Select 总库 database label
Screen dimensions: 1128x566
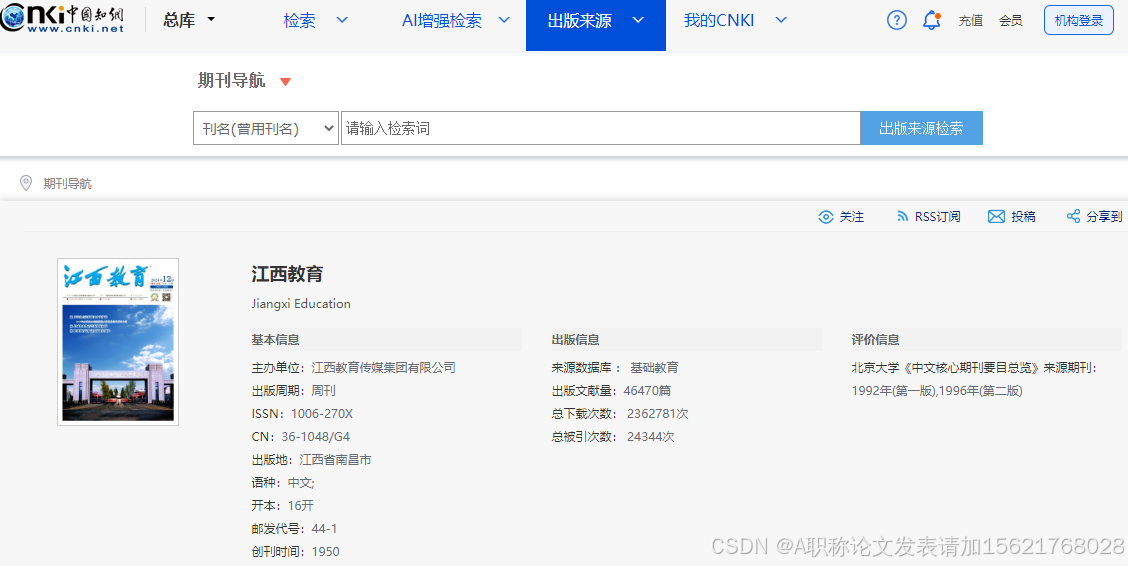pos(179,20)
